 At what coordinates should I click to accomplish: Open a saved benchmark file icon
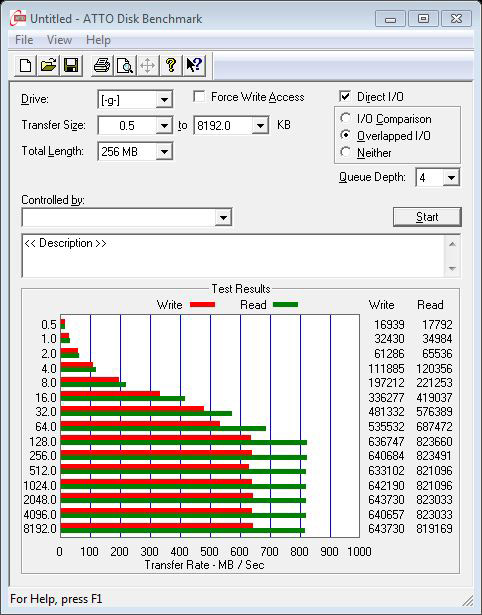click(x=48, y=65)
